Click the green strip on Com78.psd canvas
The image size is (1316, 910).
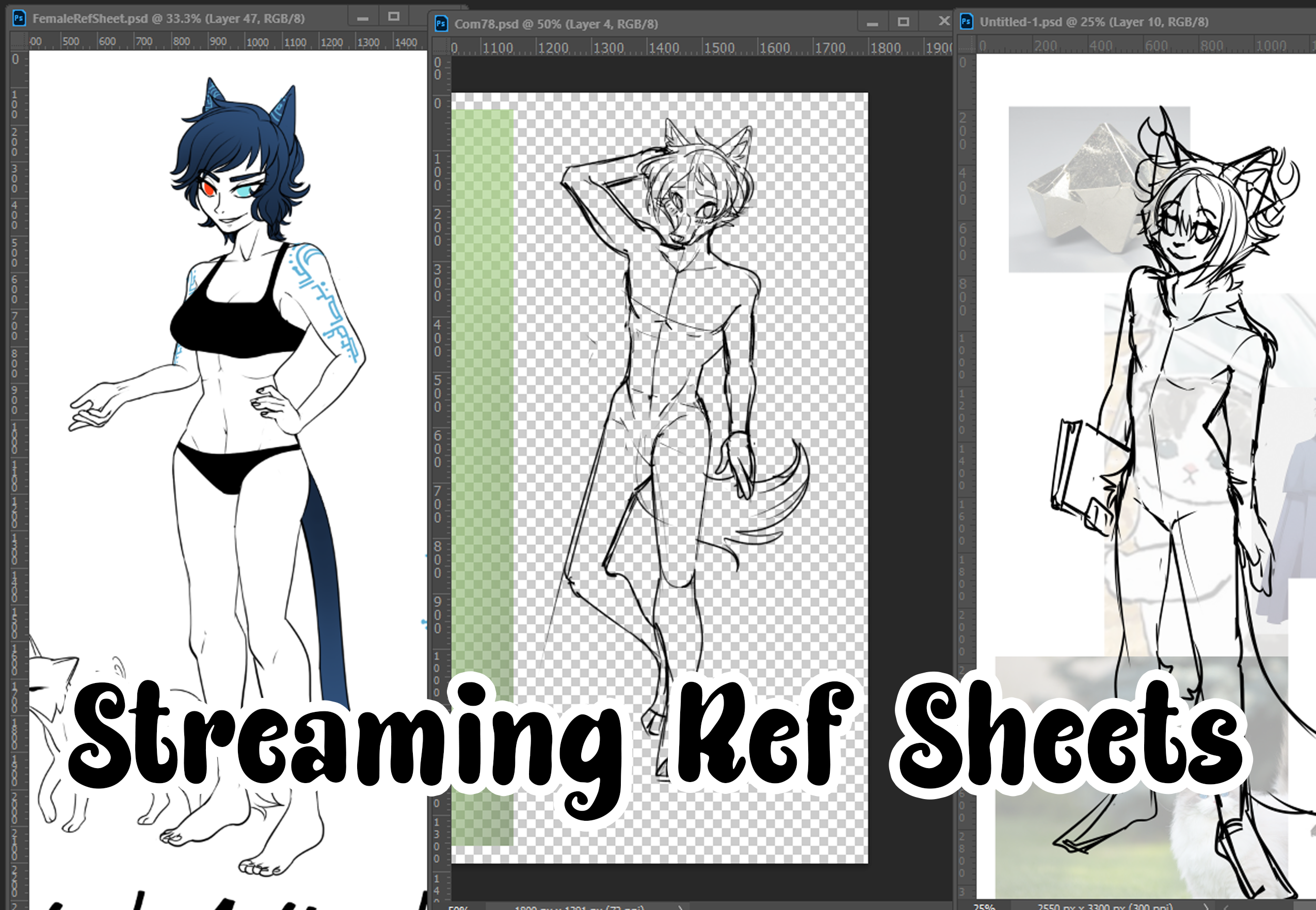pyautogui.click(x=482, y=399)
